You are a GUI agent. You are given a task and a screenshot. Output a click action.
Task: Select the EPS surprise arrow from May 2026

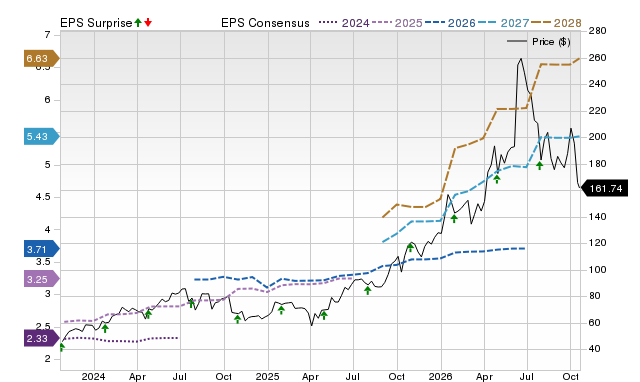497,179
